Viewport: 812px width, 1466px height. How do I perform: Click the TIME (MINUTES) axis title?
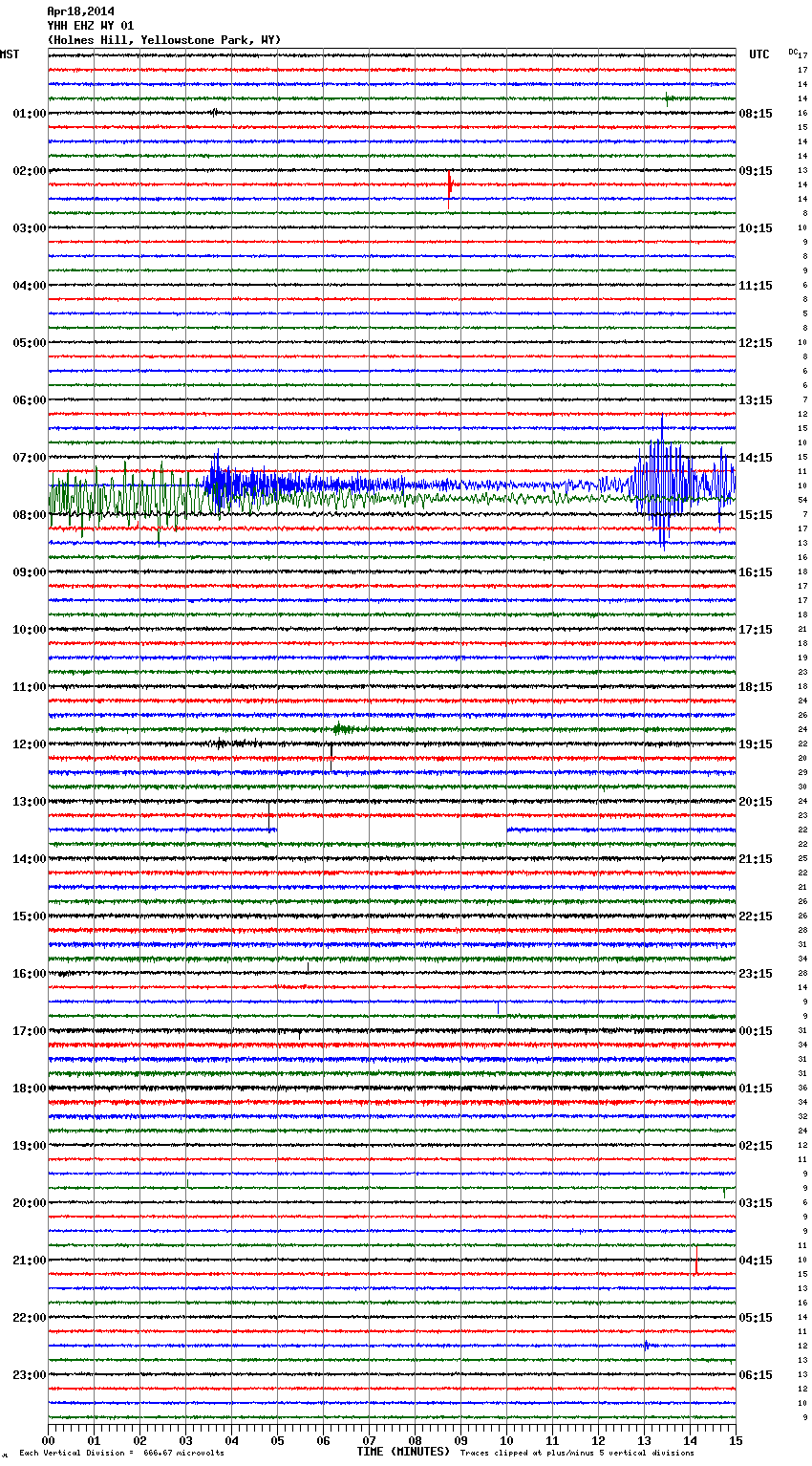click(x=403, y=1452)
